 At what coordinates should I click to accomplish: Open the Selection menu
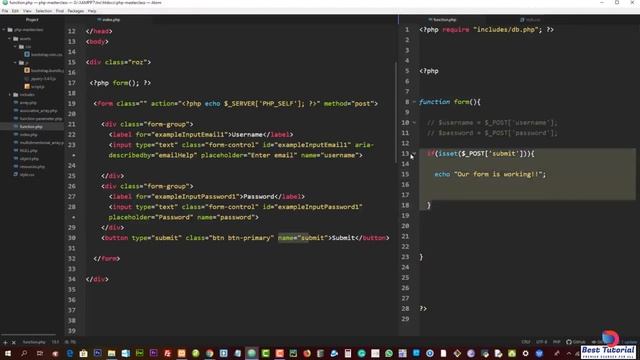click(x=43, y=11)
